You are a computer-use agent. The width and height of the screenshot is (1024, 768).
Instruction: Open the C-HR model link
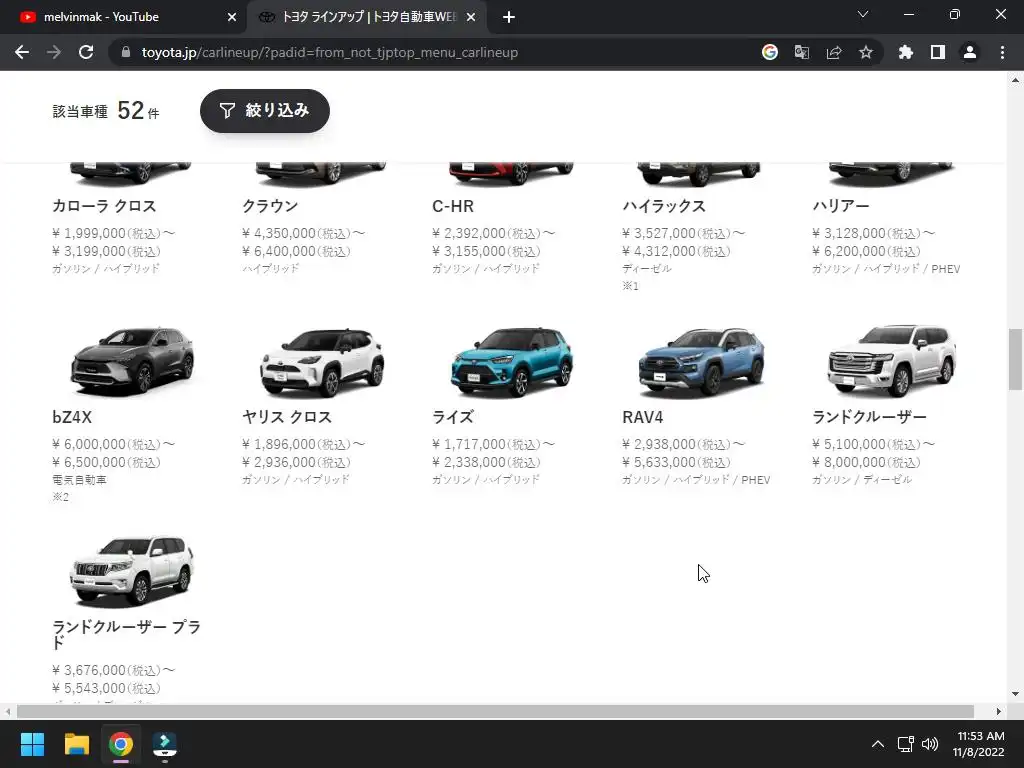(453, 206)
